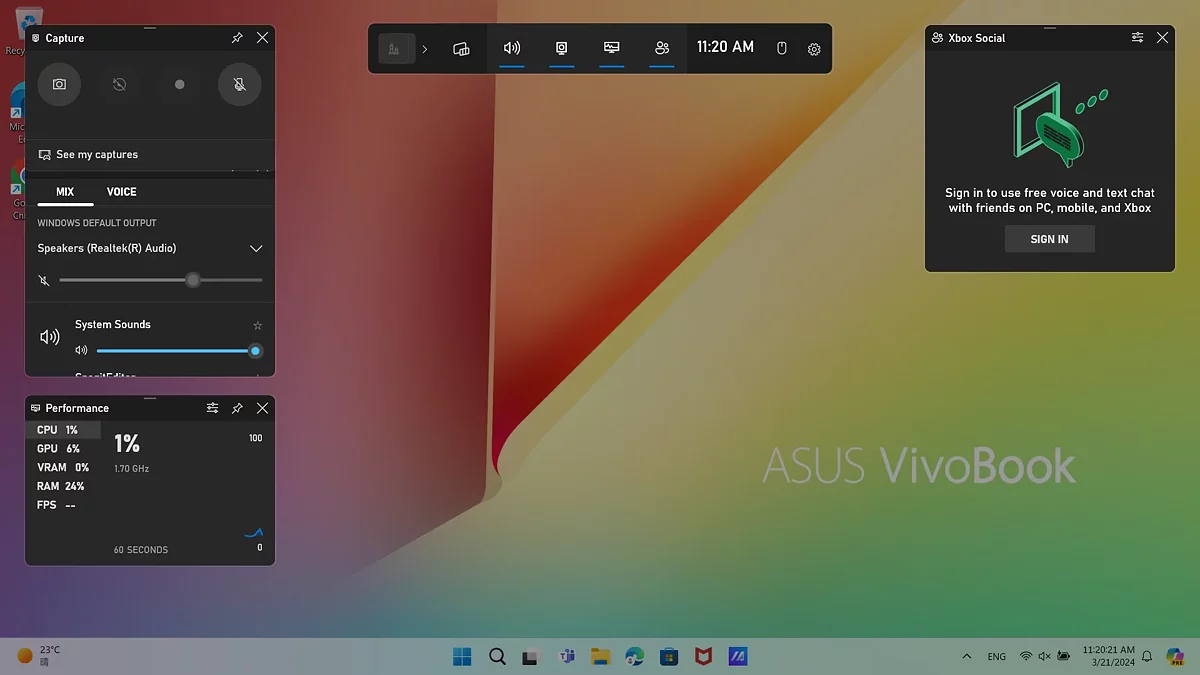Screen dimensions: 1200x675
Task: Switch to the VOICE tab
Action: pyautogui.click(x=121, y=192)
